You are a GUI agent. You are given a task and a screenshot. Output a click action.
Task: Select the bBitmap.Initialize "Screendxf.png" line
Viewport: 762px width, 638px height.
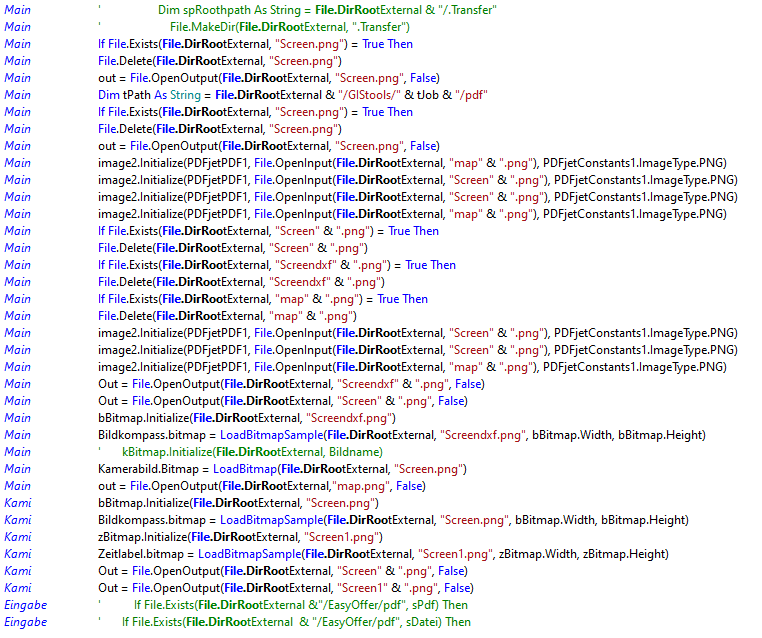(246, 418)
